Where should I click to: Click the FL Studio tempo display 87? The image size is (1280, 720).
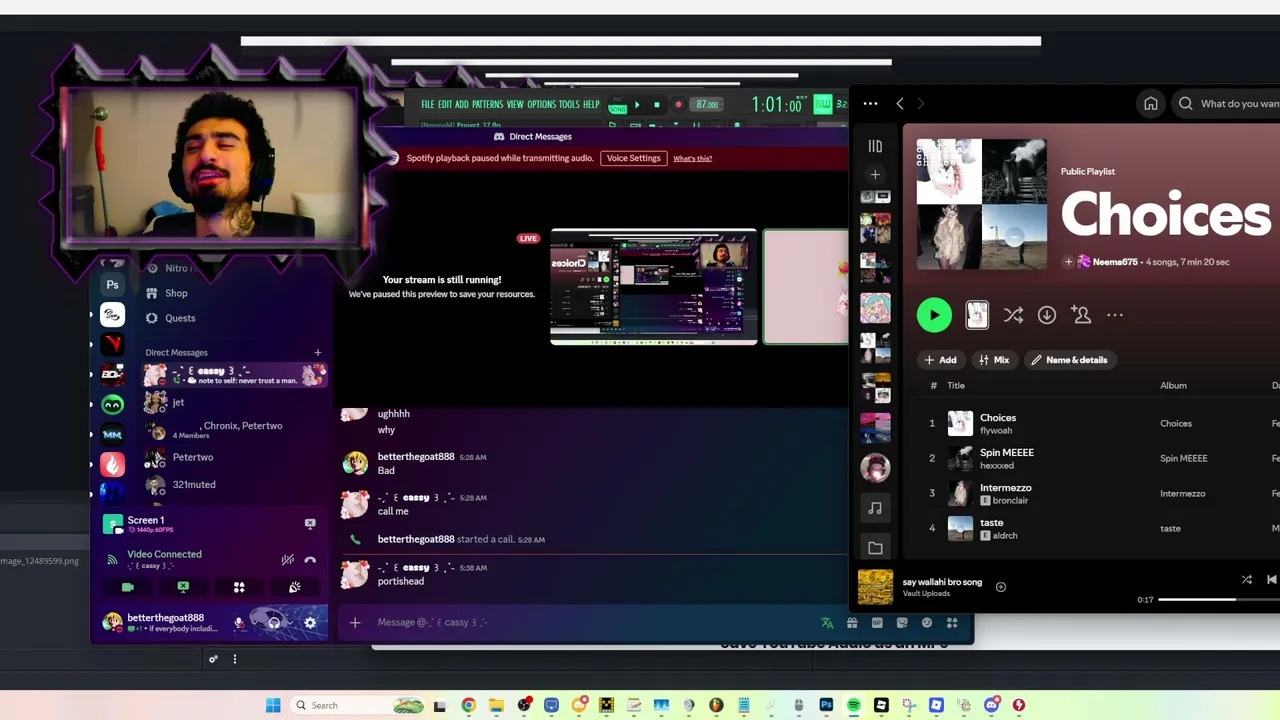pos(707,104)
